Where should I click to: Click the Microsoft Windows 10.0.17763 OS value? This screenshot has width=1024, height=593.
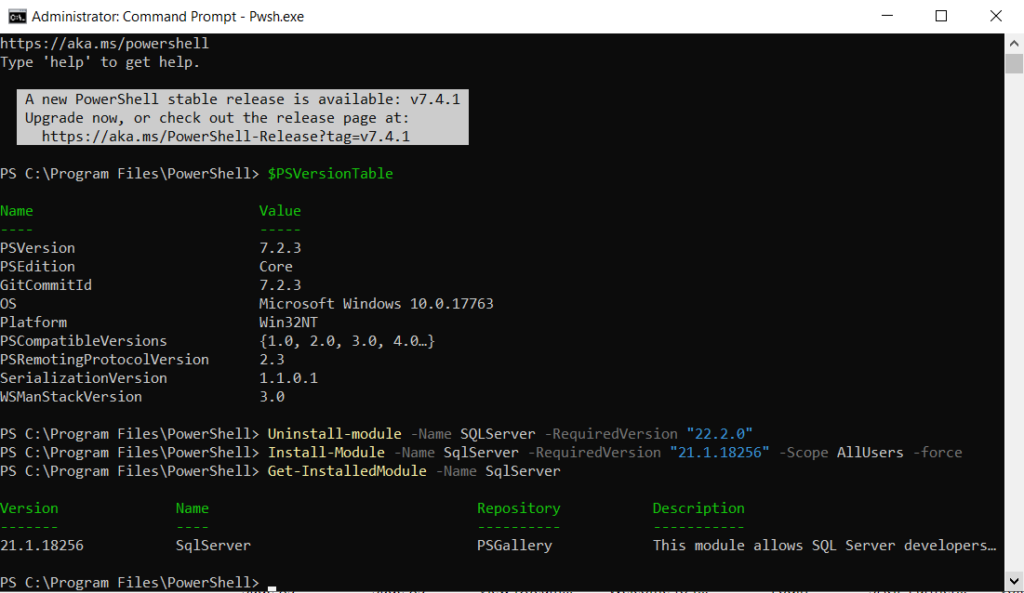(376, 303)
